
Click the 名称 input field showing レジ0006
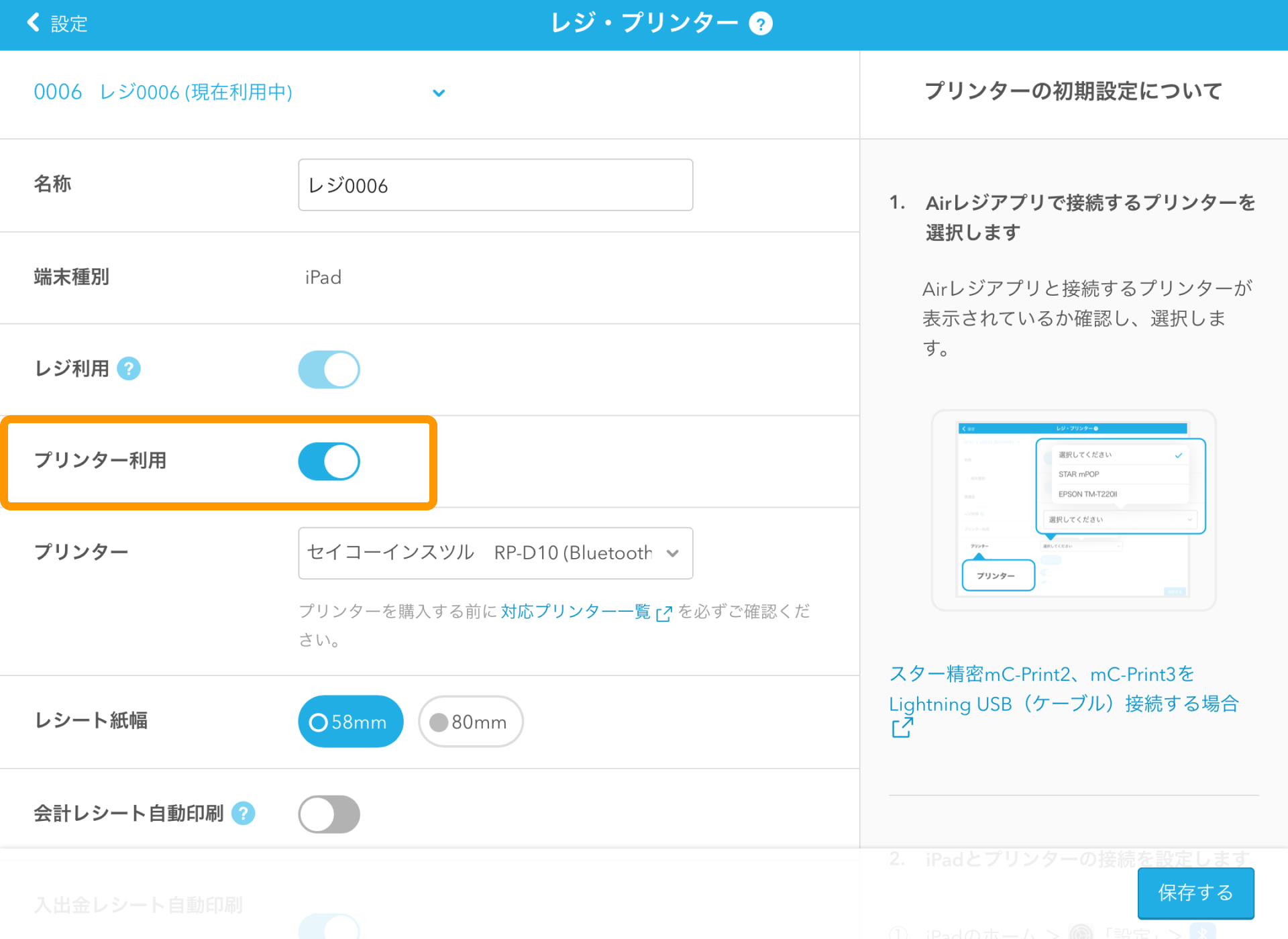tap(495, 184)
